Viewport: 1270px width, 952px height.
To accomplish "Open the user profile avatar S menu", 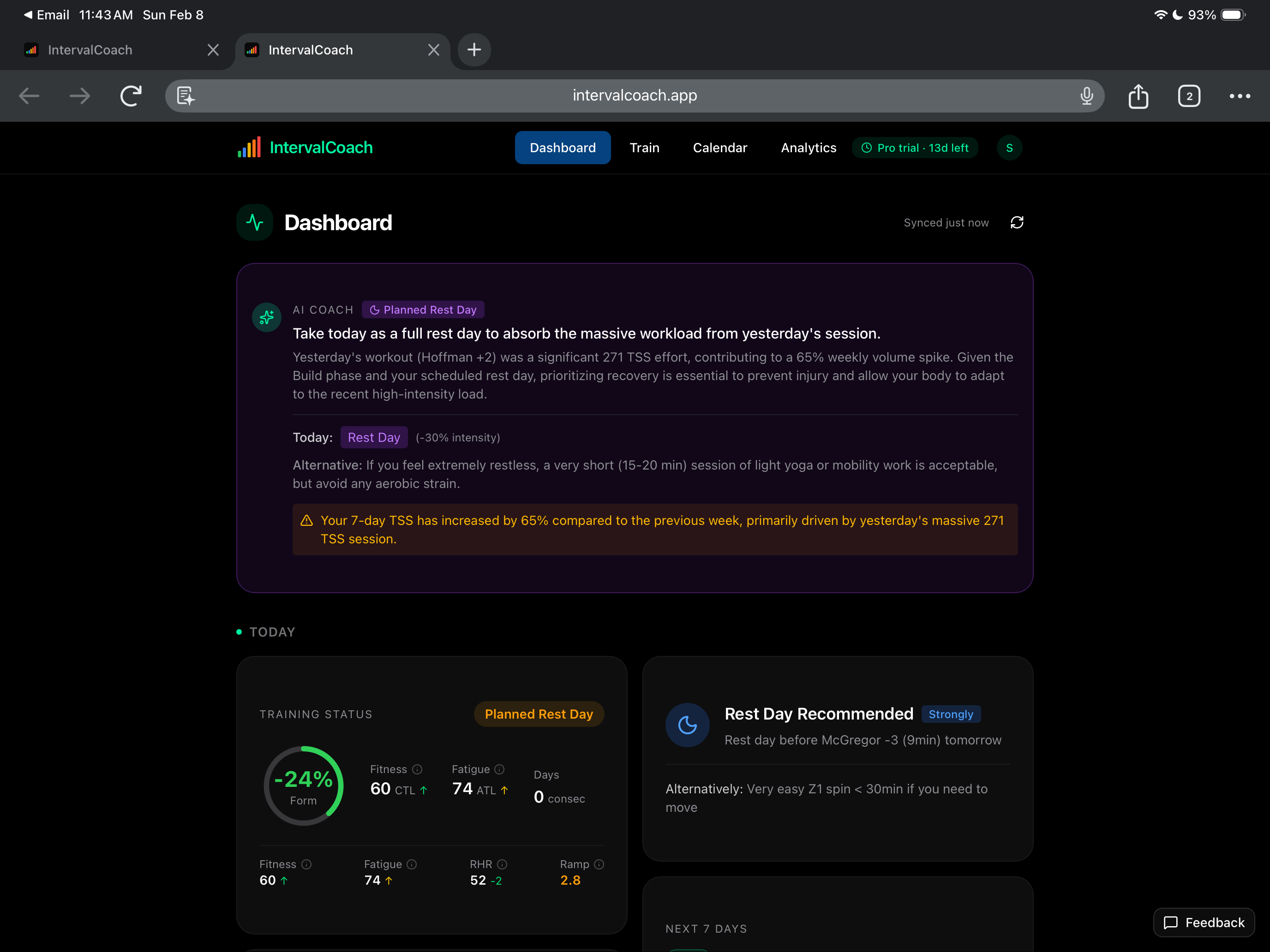I will tap(1009, 148).
